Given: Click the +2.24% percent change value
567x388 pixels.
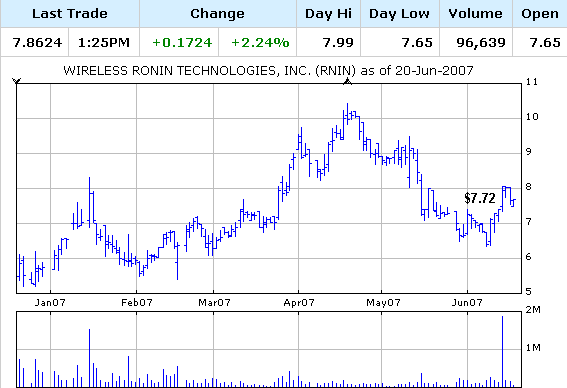Looking at the screenshot, I should pyautogui.click(x=260, y=43).
